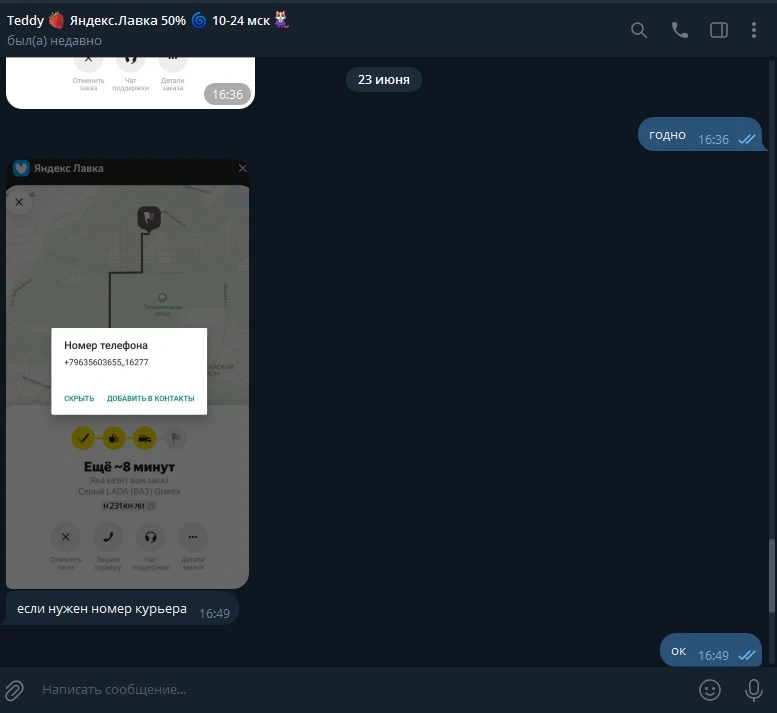The width and height of the screenshot is (777, 713).
Task: Open the Yandex Lavka map screenshot image
Action: [127, 374]
